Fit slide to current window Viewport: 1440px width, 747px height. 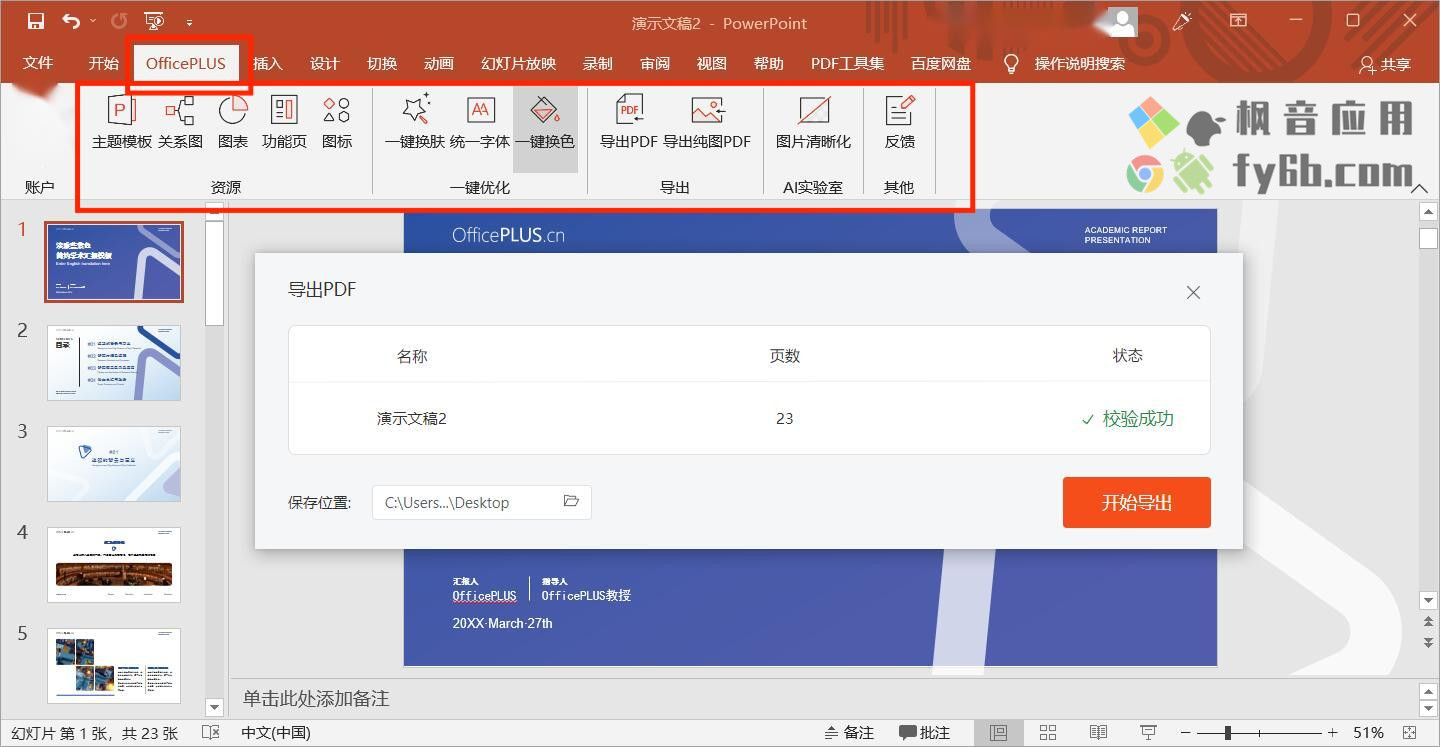pyautogui.click(x=1410, y=733)
